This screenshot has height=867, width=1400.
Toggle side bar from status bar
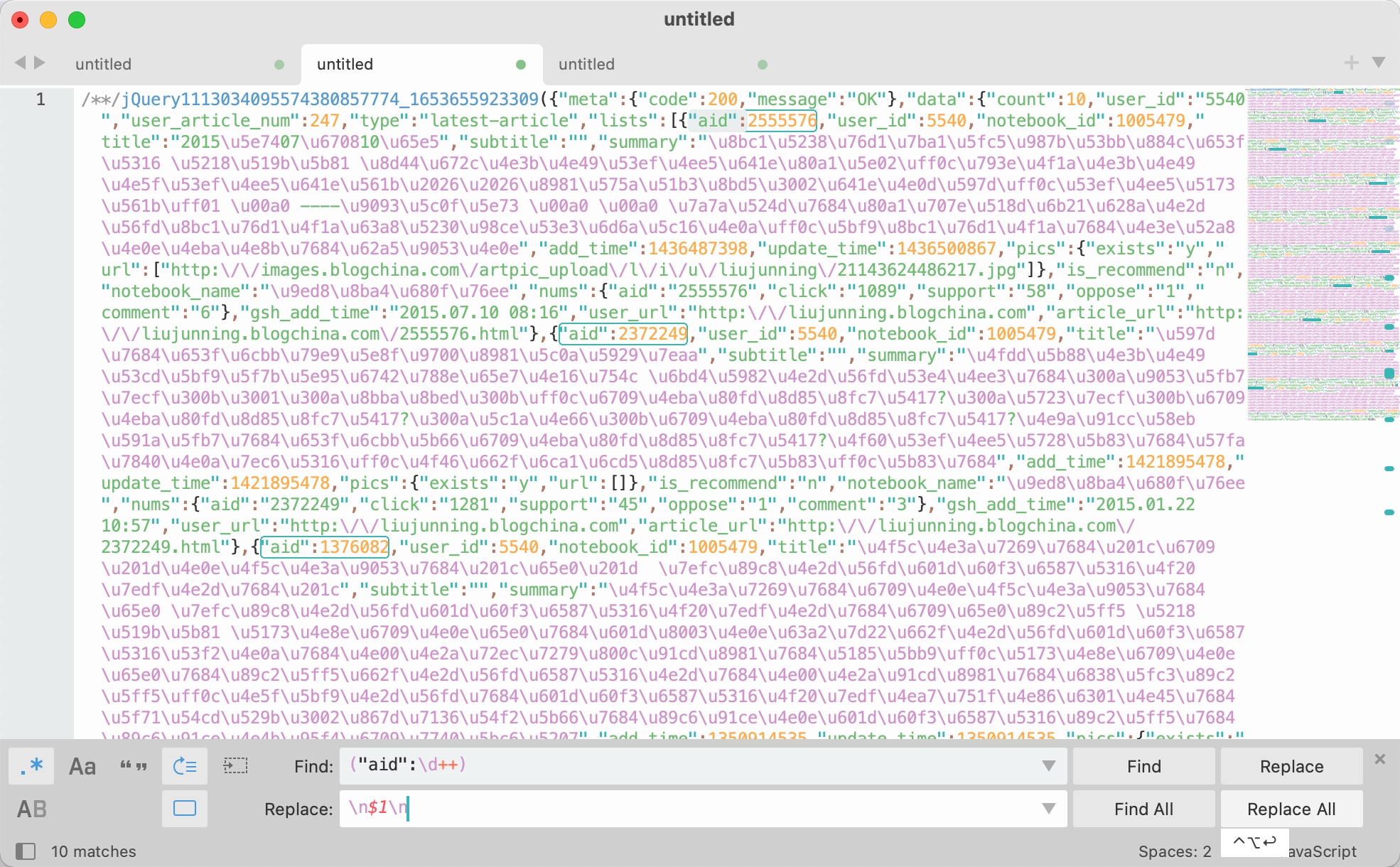26,851
